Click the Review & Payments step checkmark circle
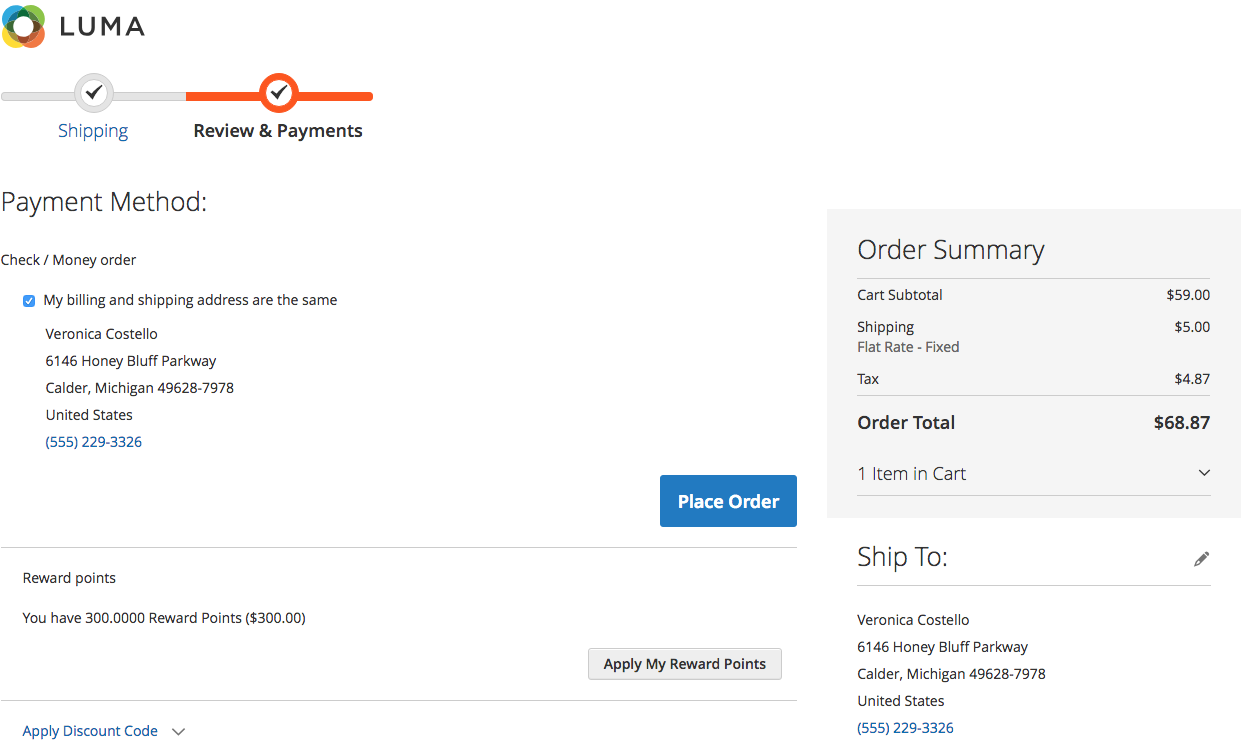Viewport: 1251px width, 745px height. tap(279, 93)
